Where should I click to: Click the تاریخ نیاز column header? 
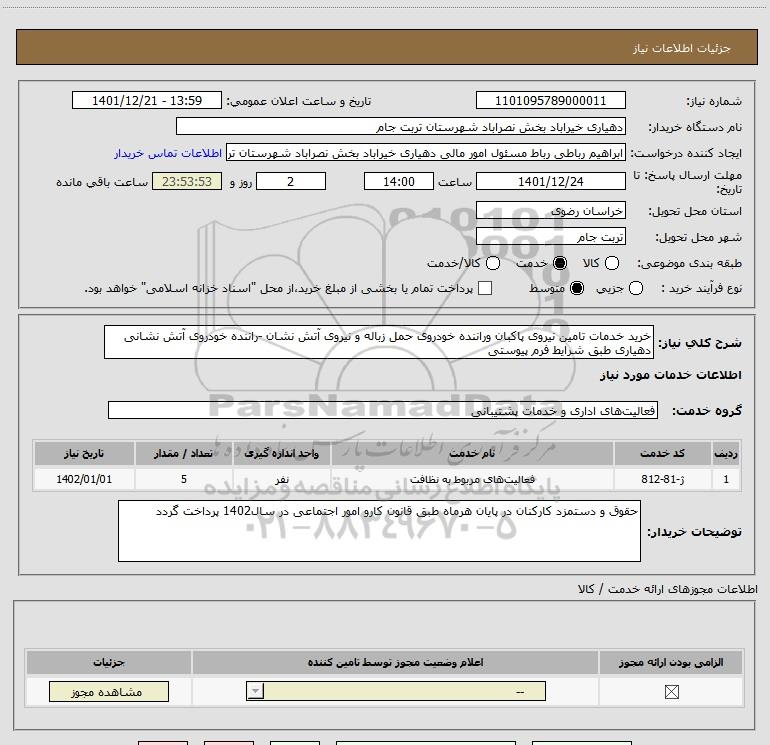point(84,453)
